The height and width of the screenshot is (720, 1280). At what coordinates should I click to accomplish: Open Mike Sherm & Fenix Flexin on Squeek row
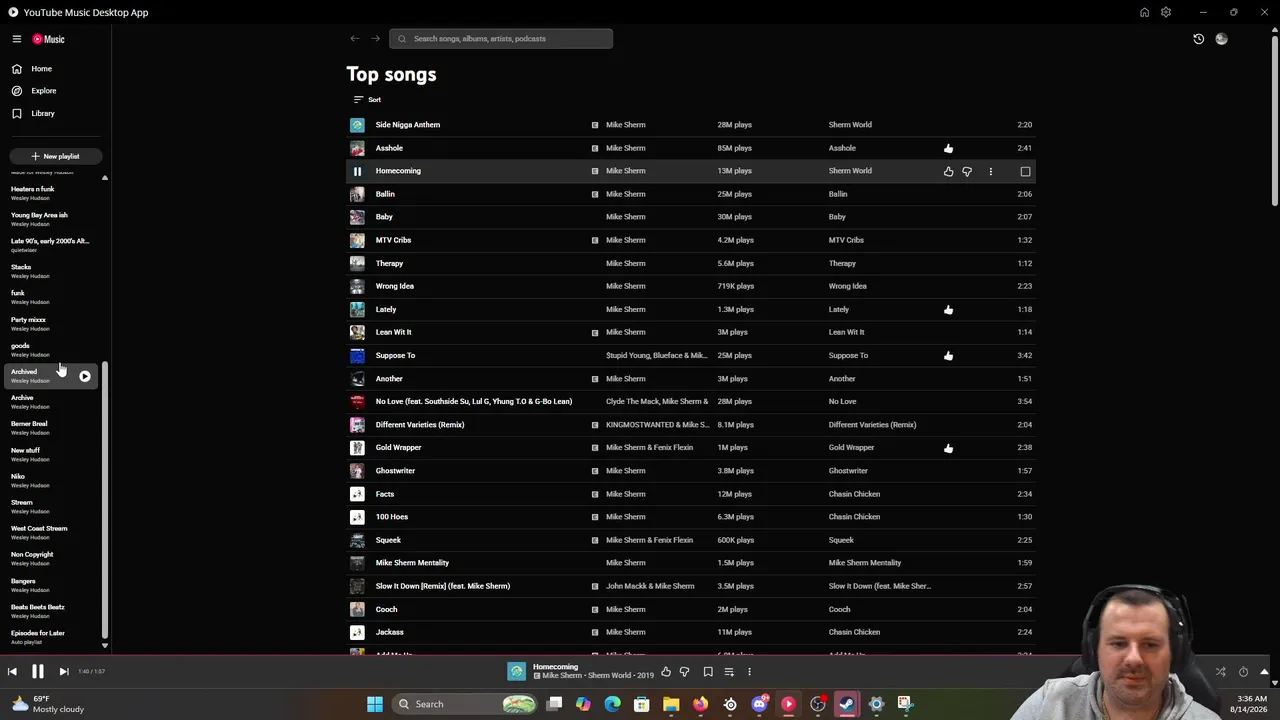tap(649, 540)
